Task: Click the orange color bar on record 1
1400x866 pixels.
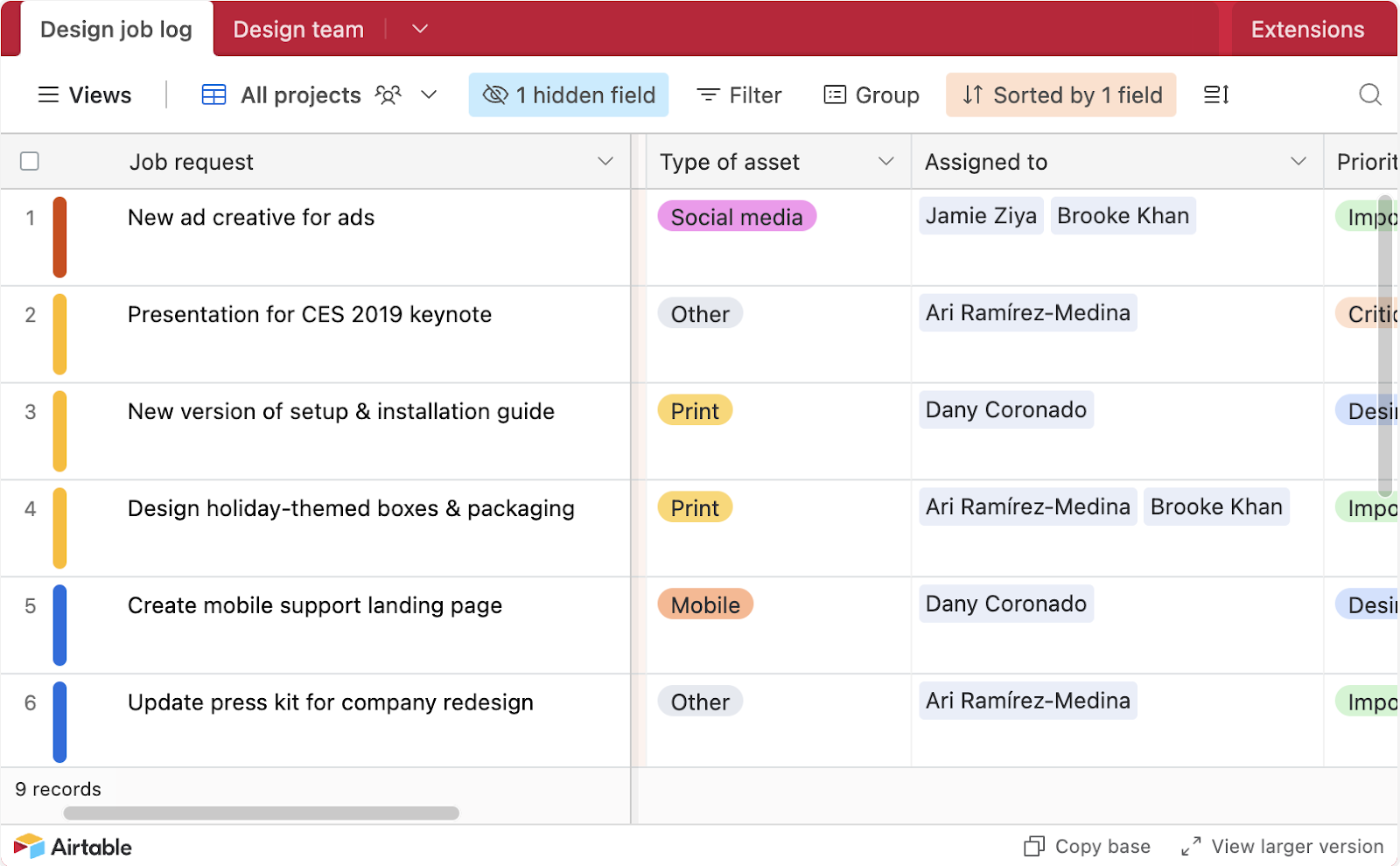Action: pos(59,237)
